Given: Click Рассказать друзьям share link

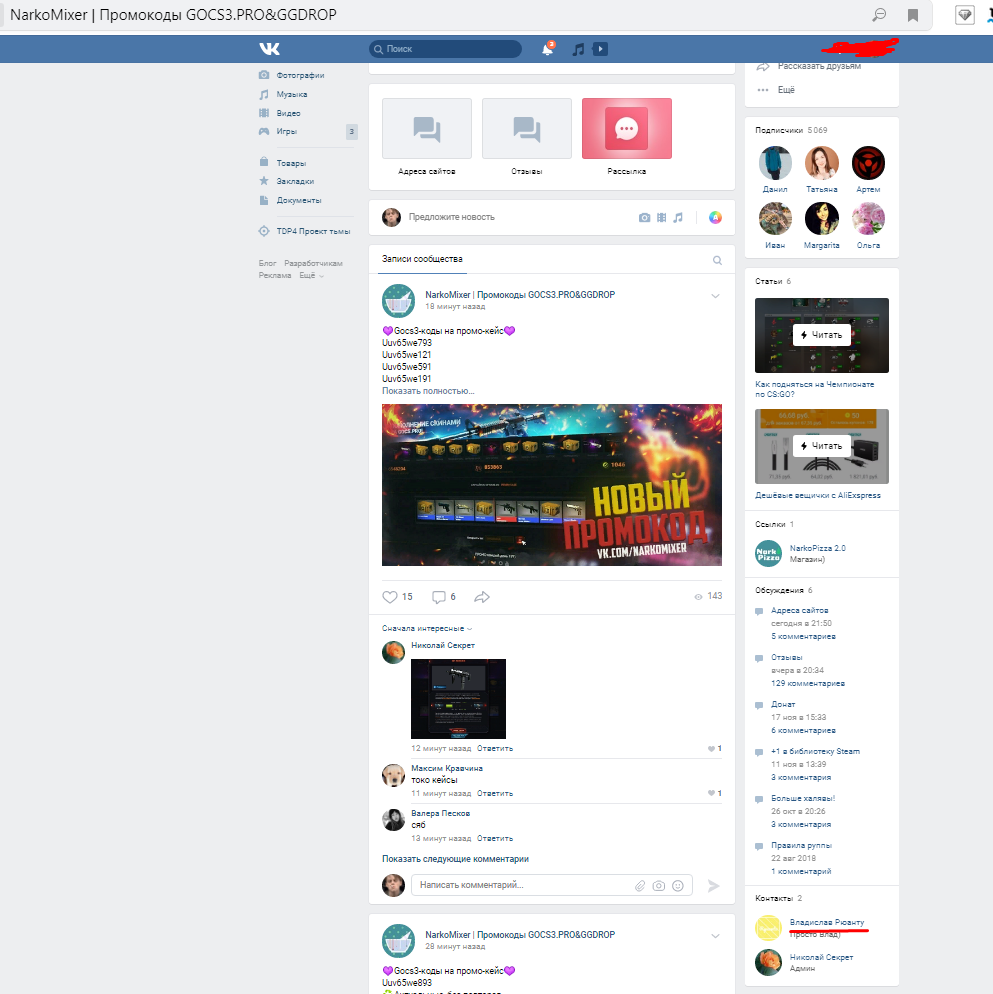Looking at the screenshot, I should (819, 66).
